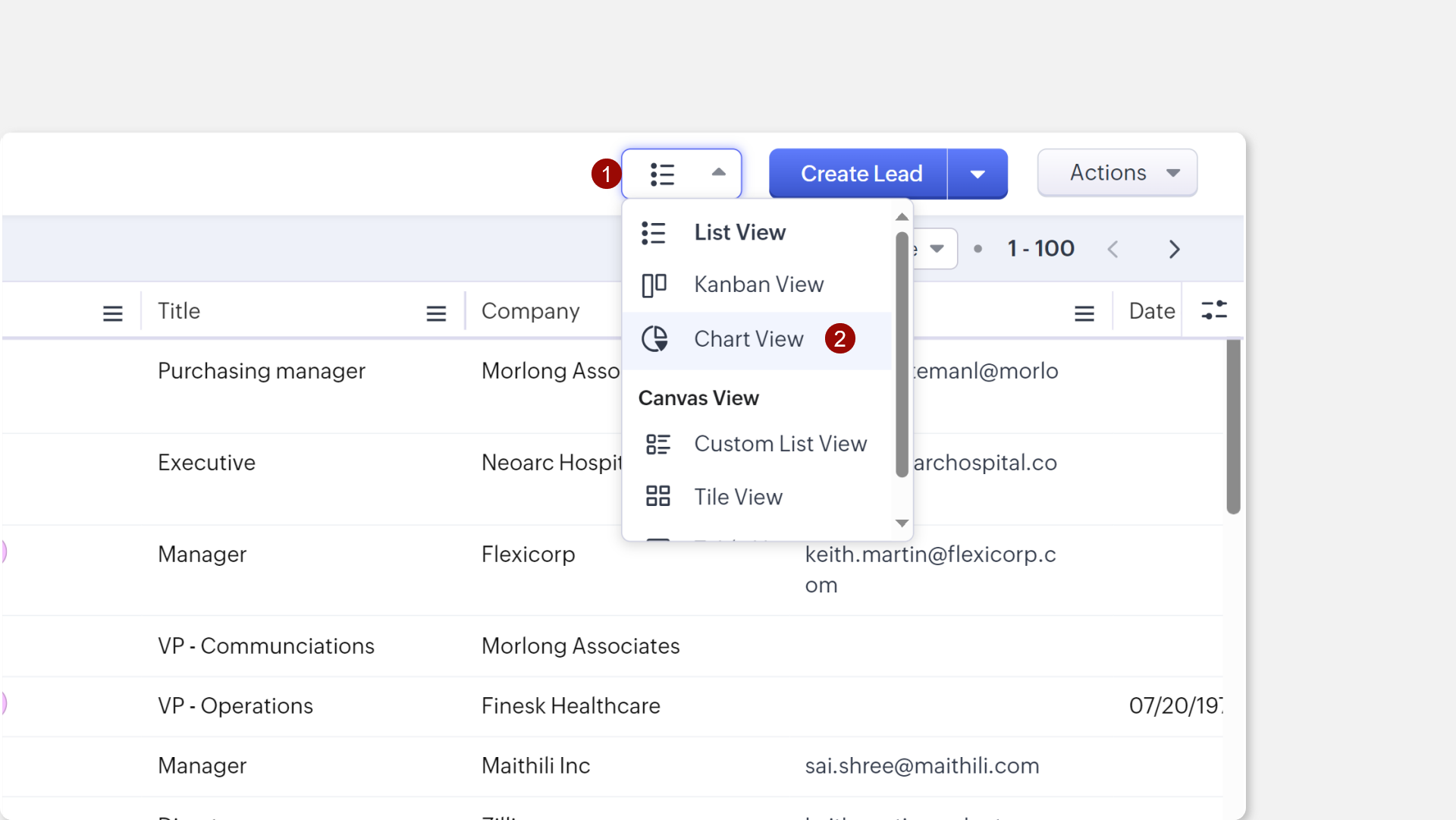Open column settings sliders icon
The width and height of the screenshot is (1456, 820).
pyautogui.click(x=1213, y=310)
